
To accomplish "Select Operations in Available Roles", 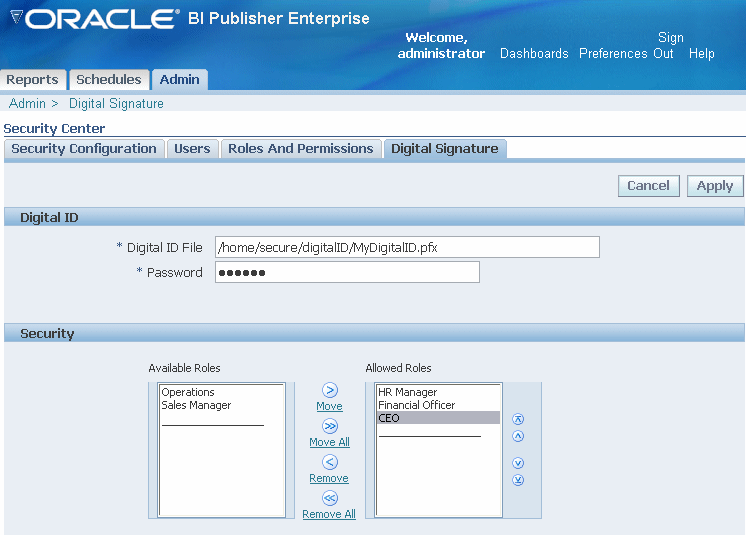I will [222, 392].
